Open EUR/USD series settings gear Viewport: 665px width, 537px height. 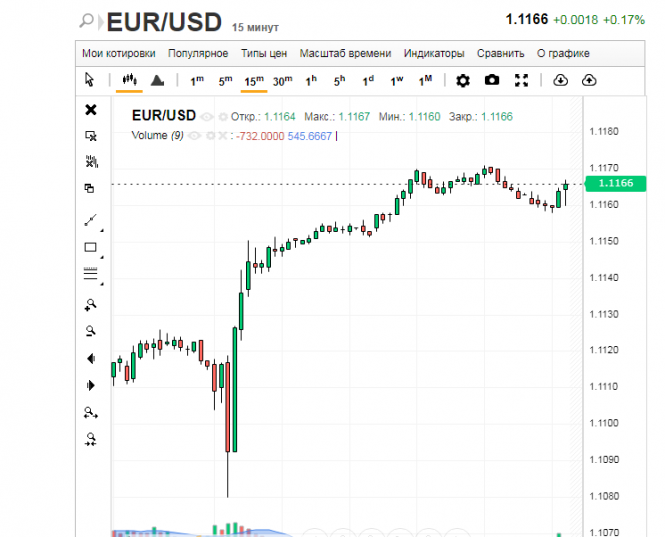[x=223, y=117]
